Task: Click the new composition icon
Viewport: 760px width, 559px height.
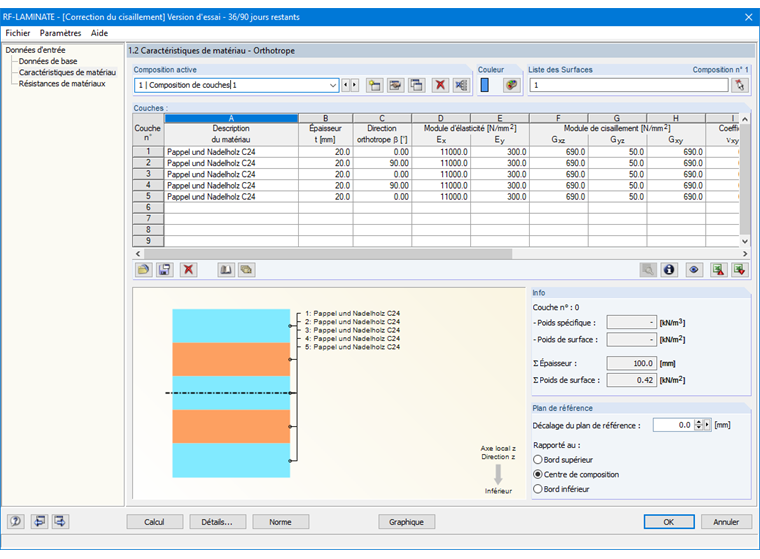Action: pos(374,85)
